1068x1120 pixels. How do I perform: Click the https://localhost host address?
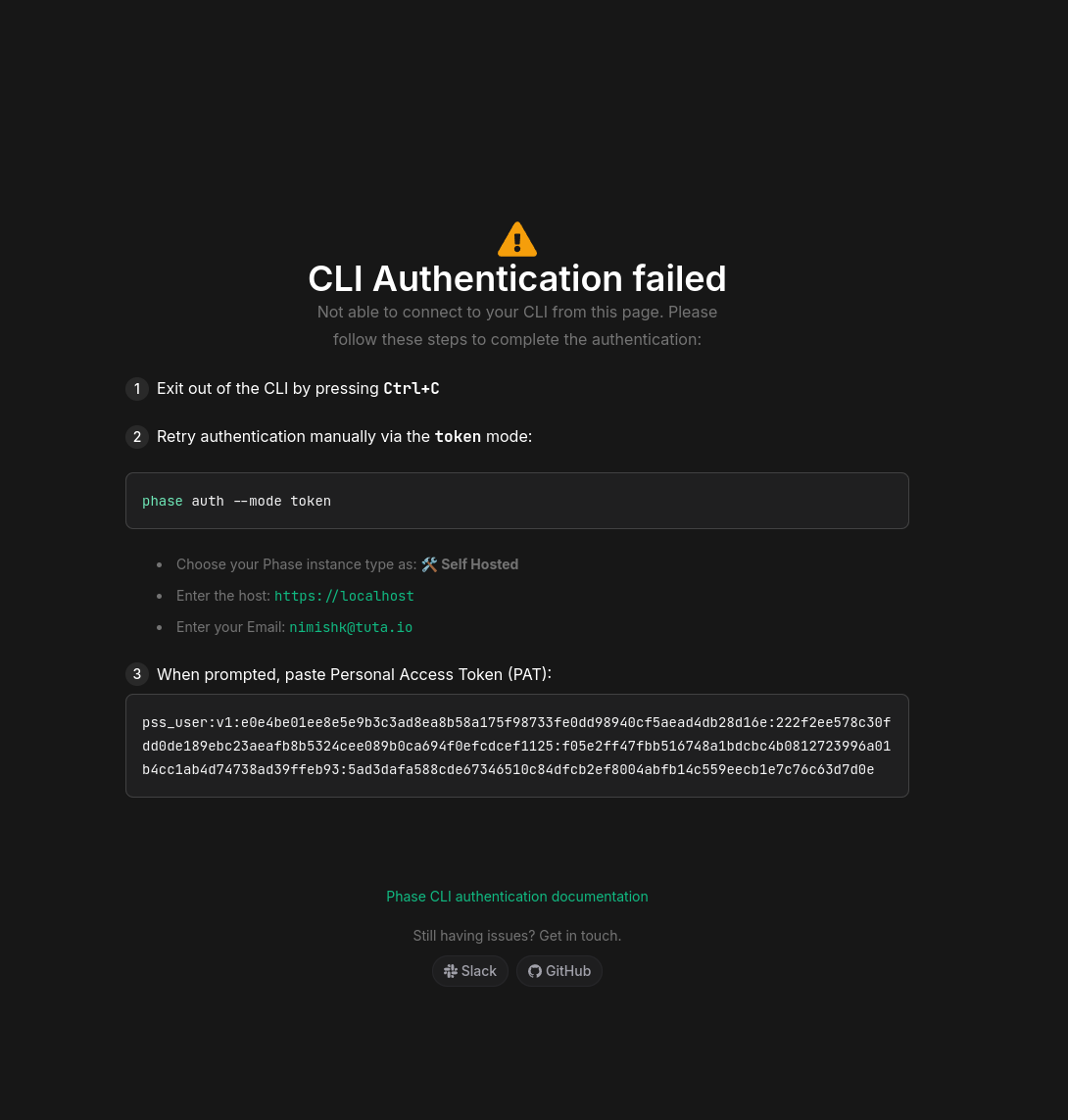(x=344, y=596)
